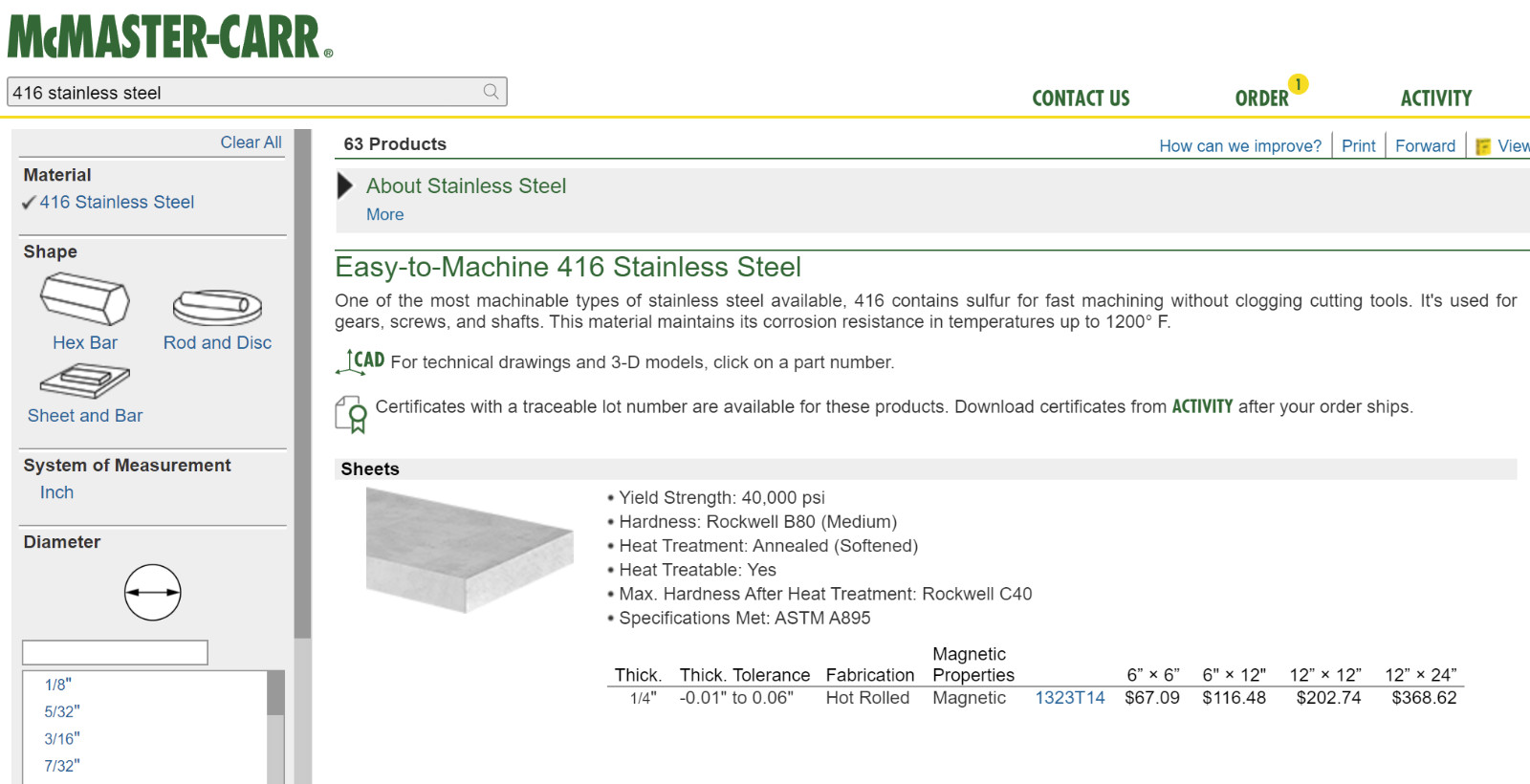1530x784 pixels.
Task: Click the Specifications Met: ASTM A895 text
Action: pyautogui.click(x=744, y=618)
